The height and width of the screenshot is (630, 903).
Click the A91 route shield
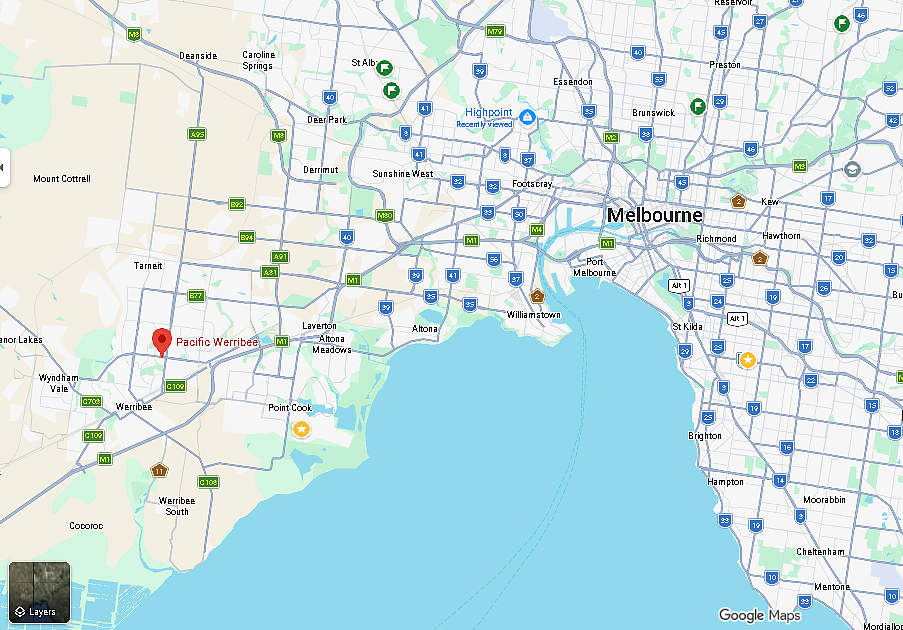(x=280, y=257)
